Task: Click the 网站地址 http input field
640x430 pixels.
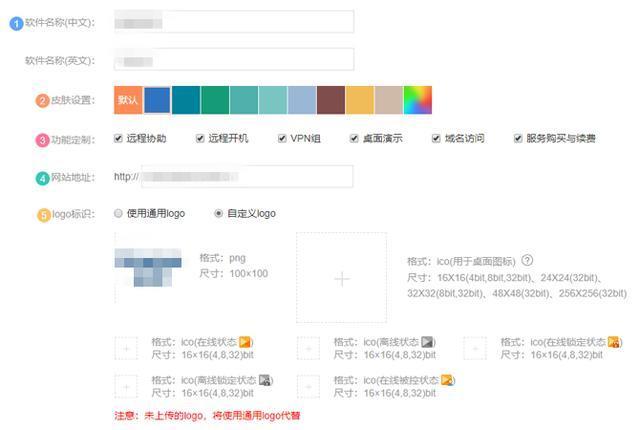Action: (x=247, y=176)
